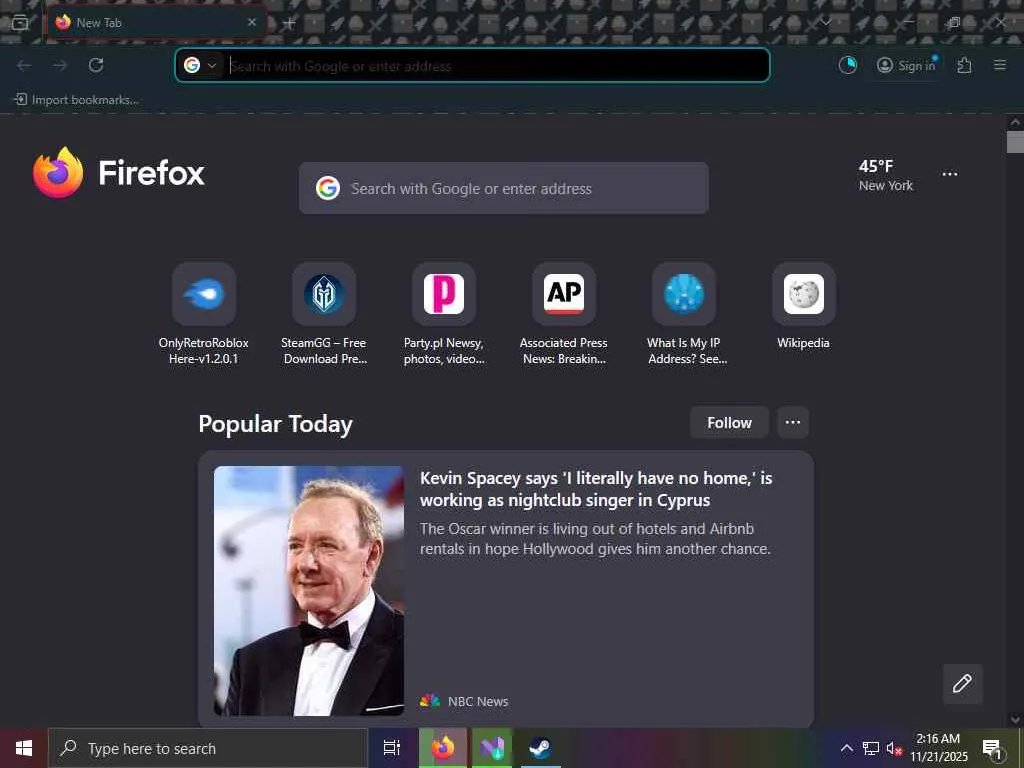Image resolution: width=1024 pixels, height=768 pixels.
Task: Open Task View on the taskbar
Action: coord(392,748)
